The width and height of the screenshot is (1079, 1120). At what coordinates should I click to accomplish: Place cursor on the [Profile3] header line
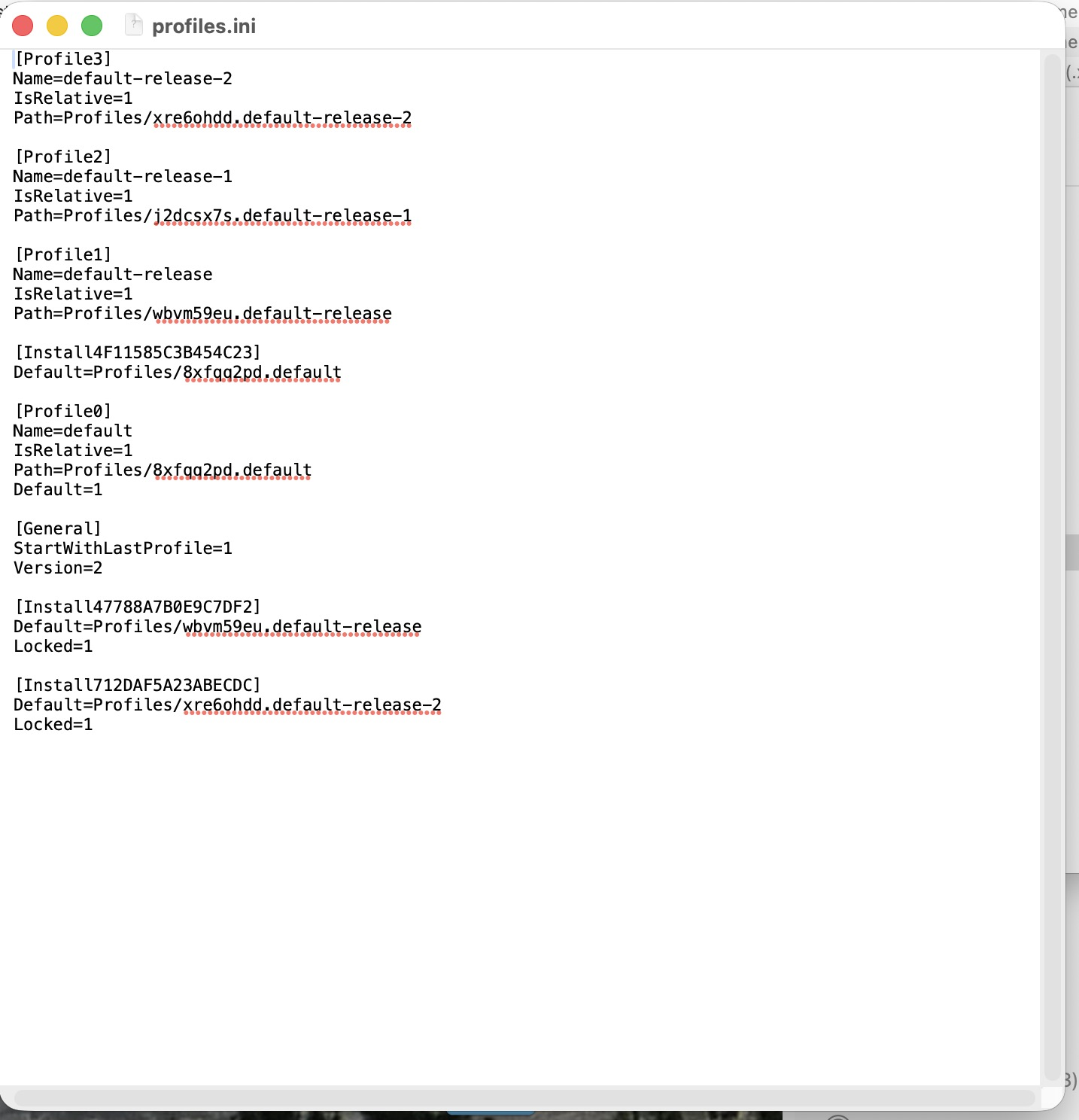point(63,59)
